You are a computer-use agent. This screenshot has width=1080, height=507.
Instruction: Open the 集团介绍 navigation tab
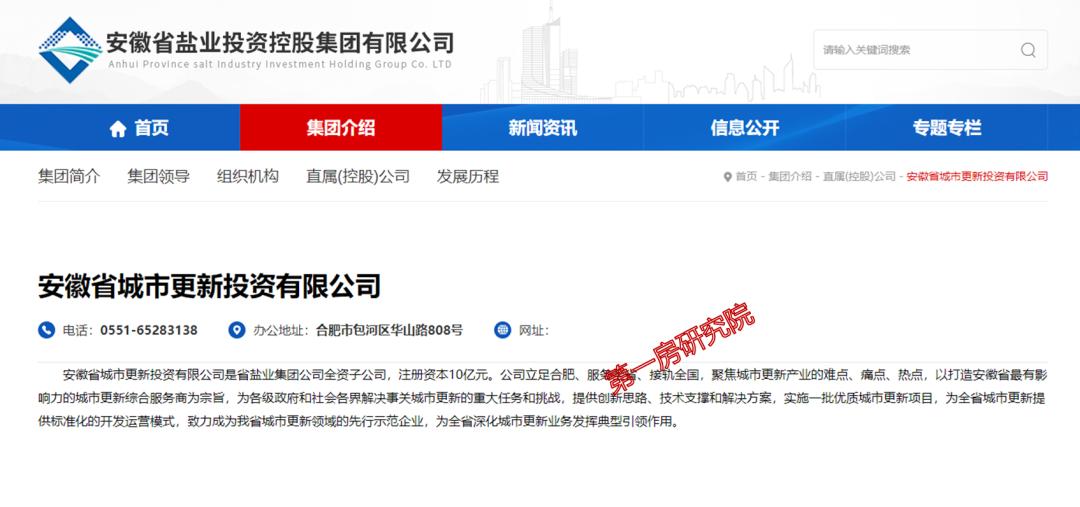click(x=341, y=127)
